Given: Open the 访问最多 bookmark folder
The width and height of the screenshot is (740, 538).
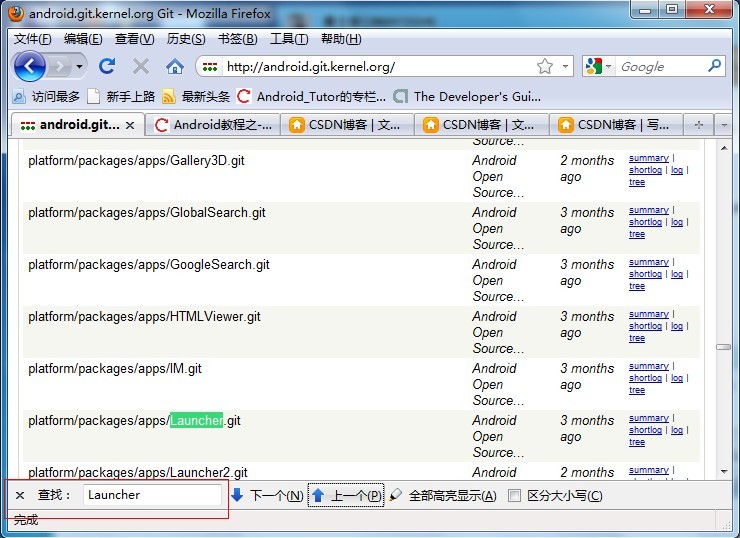Looking at the screenshot, I should [46, 97].
